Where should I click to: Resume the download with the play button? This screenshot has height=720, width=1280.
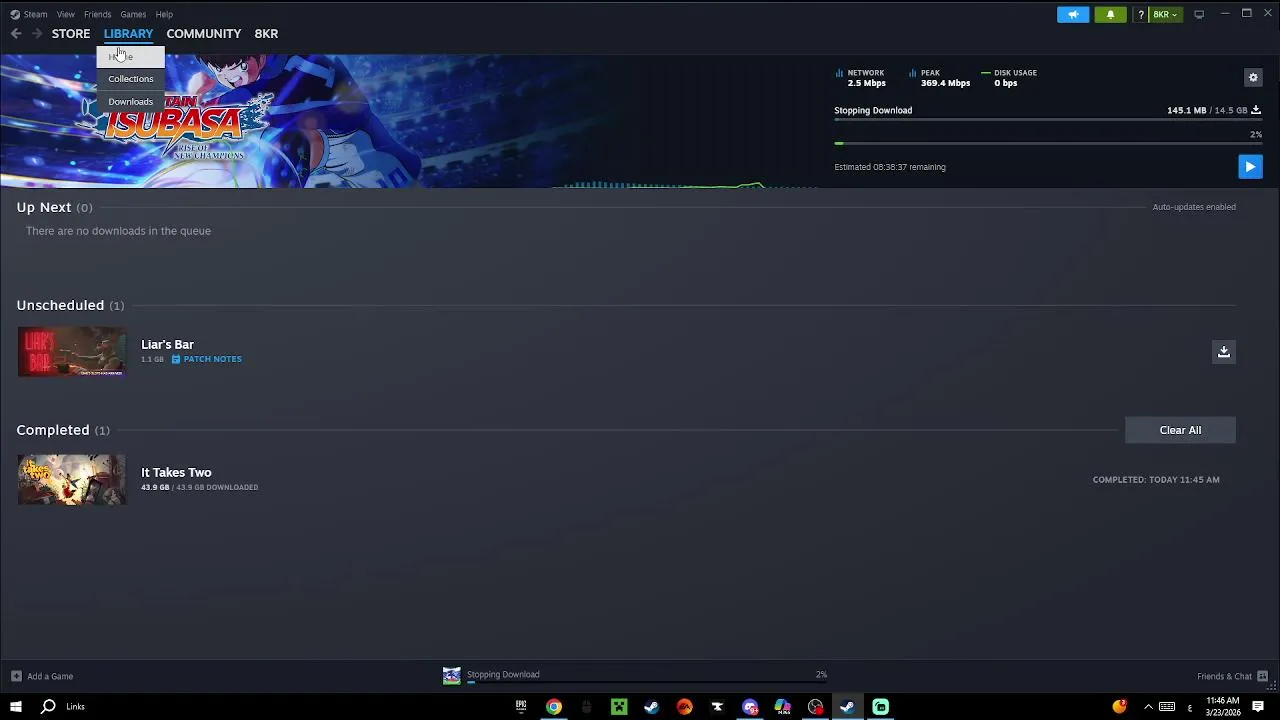coord(1250,167)
